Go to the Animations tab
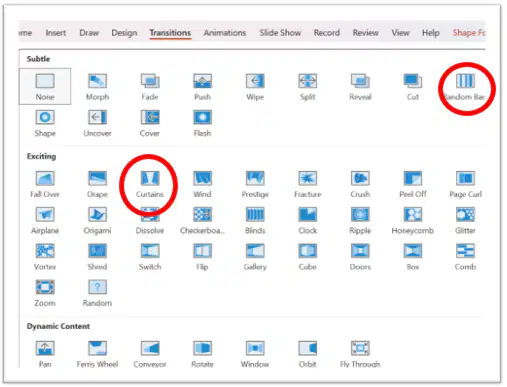This screenshot has height=387, width=507. [x=225, y=33]
